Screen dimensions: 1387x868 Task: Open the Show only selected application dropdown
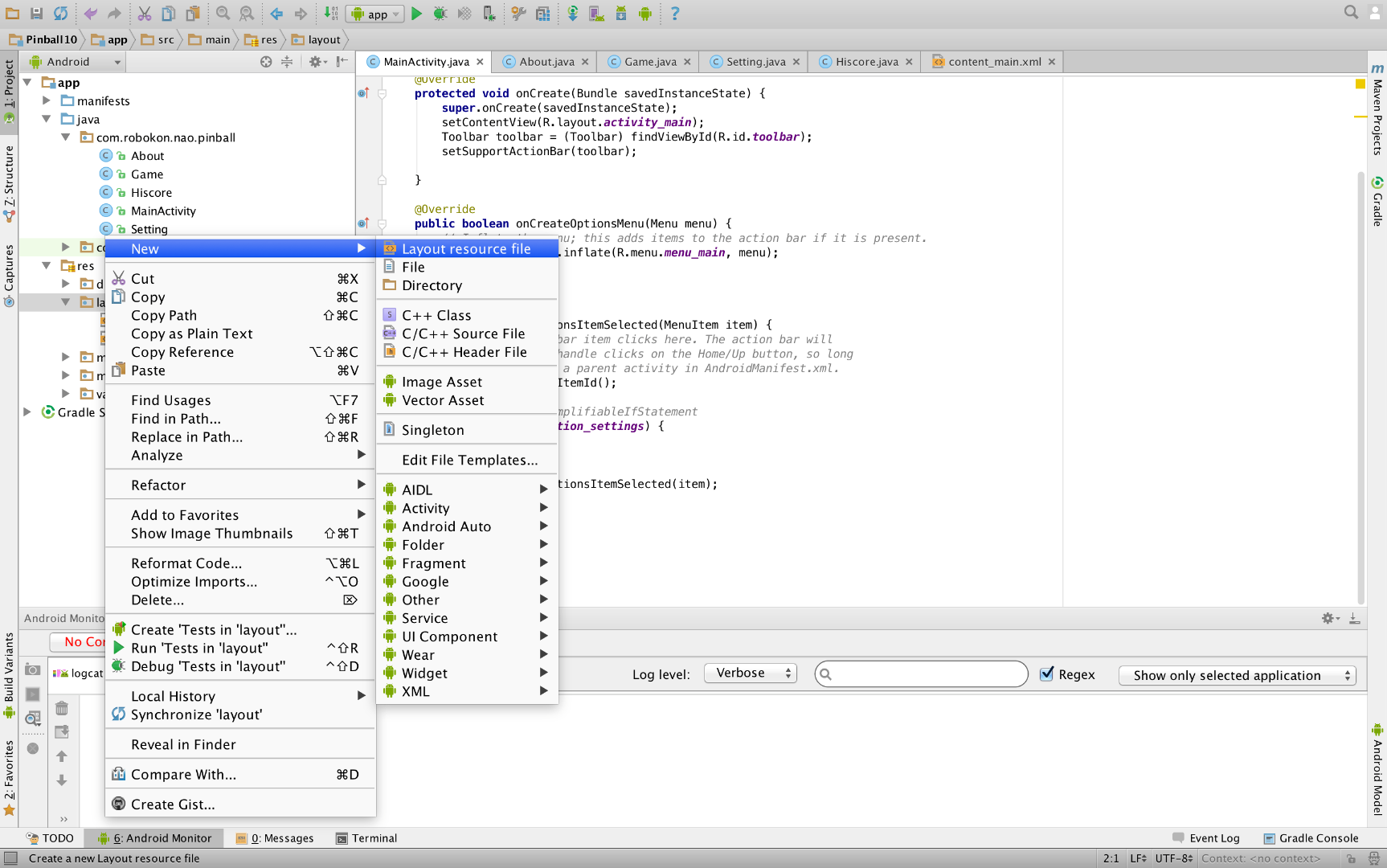[1236, 675]
